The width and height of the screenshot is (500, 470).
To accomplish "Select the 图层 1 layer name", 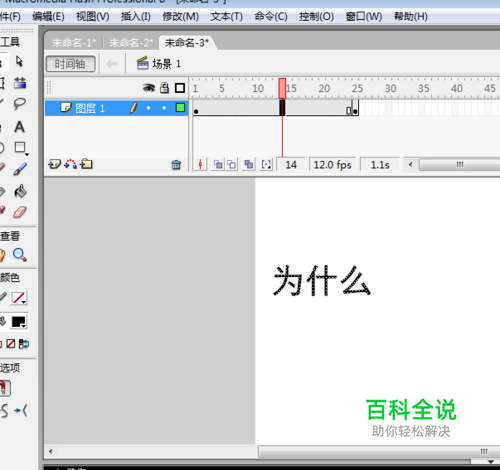I will coord(90,108).
